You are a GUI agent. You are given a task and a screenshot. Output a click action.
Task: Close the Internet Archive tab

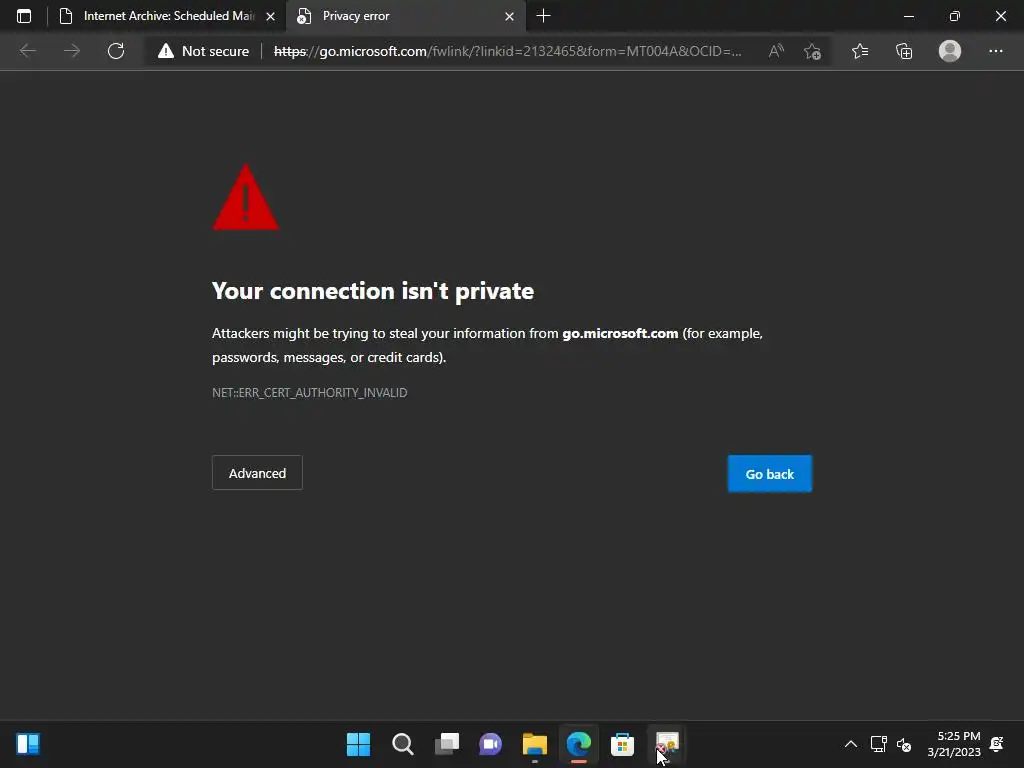click(270, 16)
